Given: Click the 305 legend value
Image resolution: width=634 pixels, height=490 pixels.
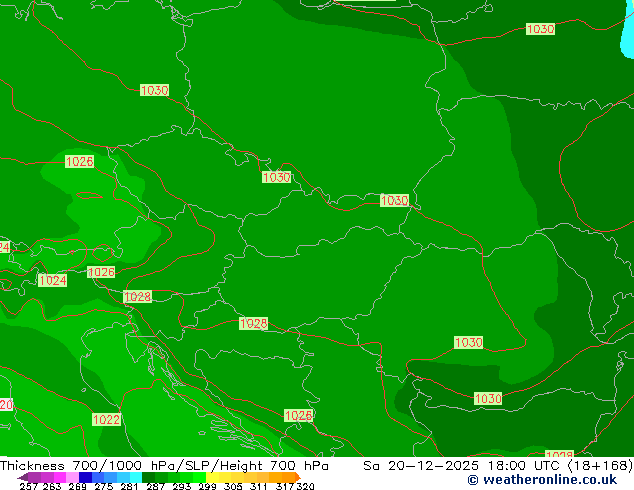Looking at the screenshot, I should point(233,486).
